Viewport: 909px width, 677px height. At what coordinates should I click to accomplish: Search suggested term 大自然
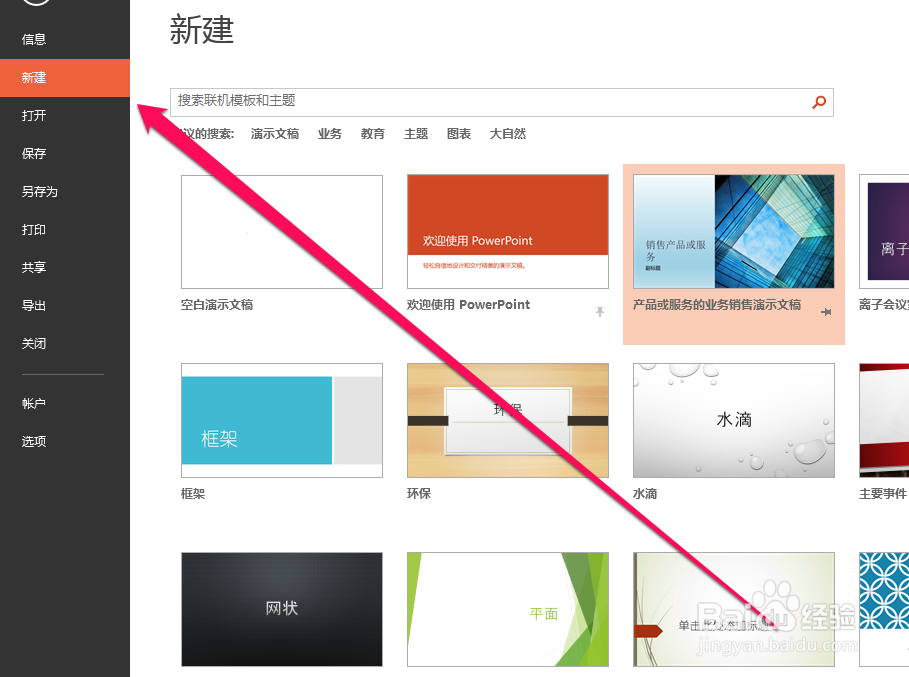(x=508, y=134)
